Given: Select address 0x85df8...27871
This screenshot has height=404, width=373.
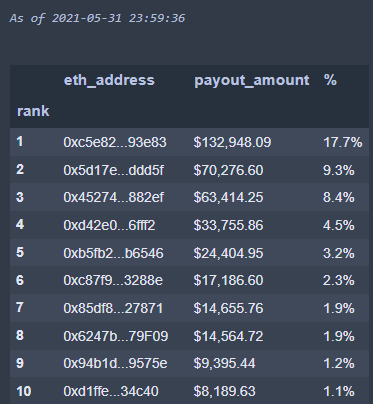Looking at the screenshot, I should [113, 308].
